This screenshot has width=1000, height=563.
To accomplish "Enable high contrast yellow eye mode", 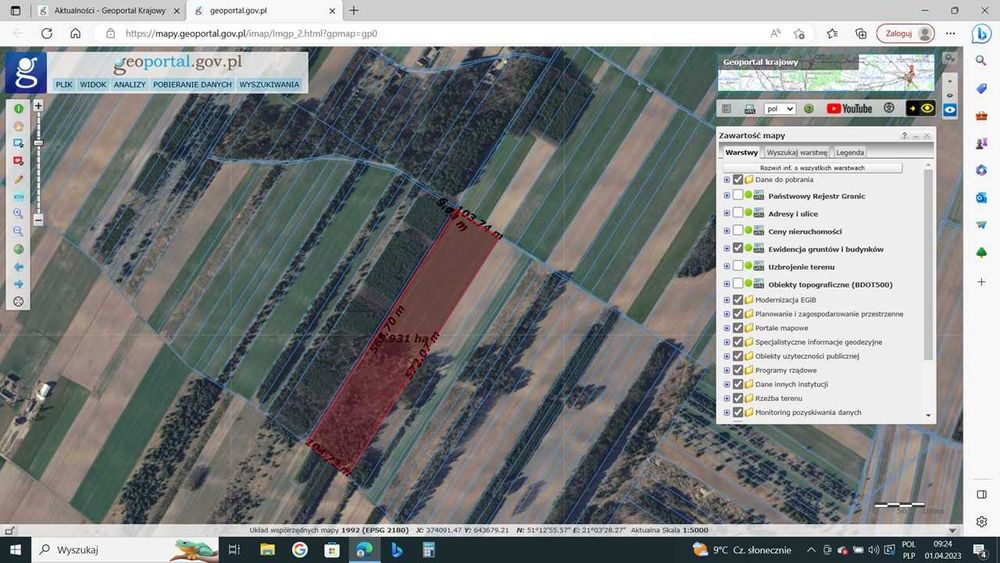I will click(921, 108).
